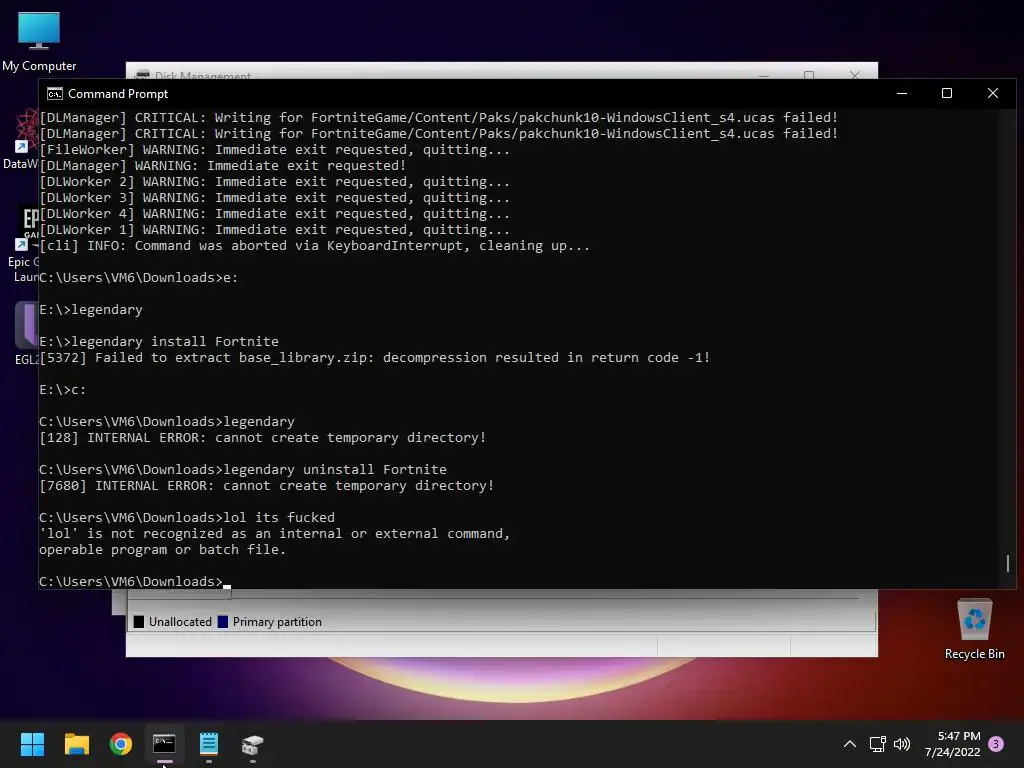Click the Command Prompt vertical scrollbar thumb
The width and height of the screenshot is (1024, 768).
(x=1008, y=564)
